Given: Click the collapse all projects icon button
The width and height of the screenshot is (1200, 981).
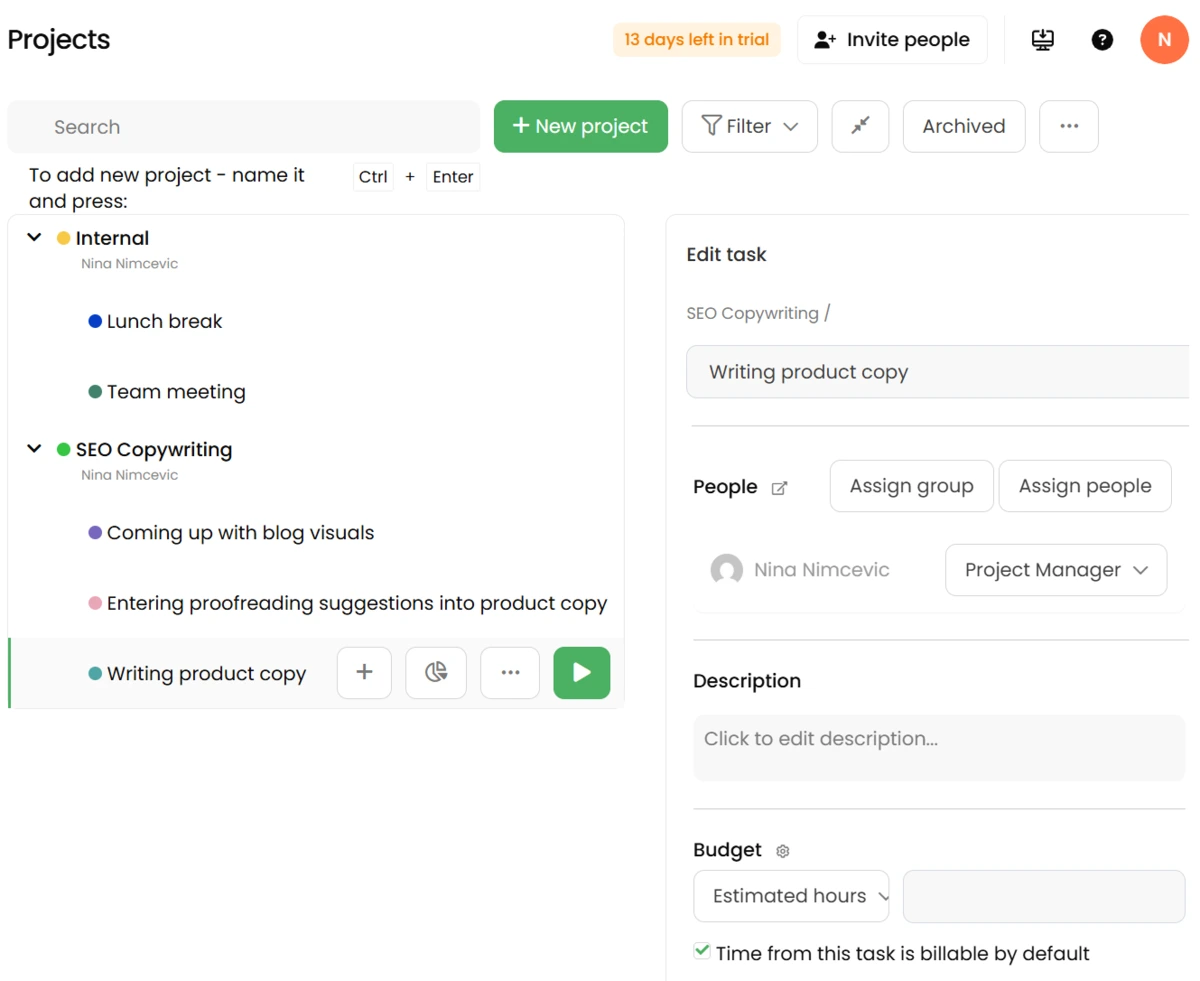Looking at the screenshot, I should point(860,126).
